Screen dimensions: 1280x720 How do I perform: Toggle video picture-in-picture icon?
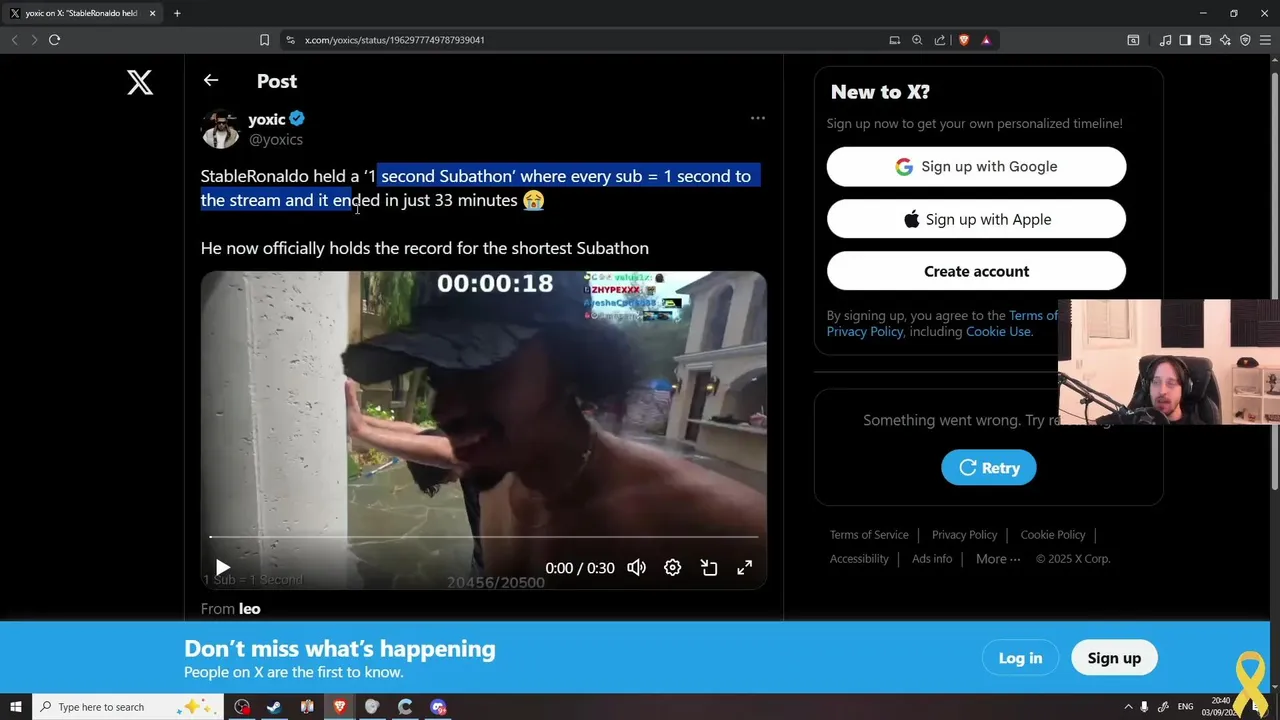[709, 568]
